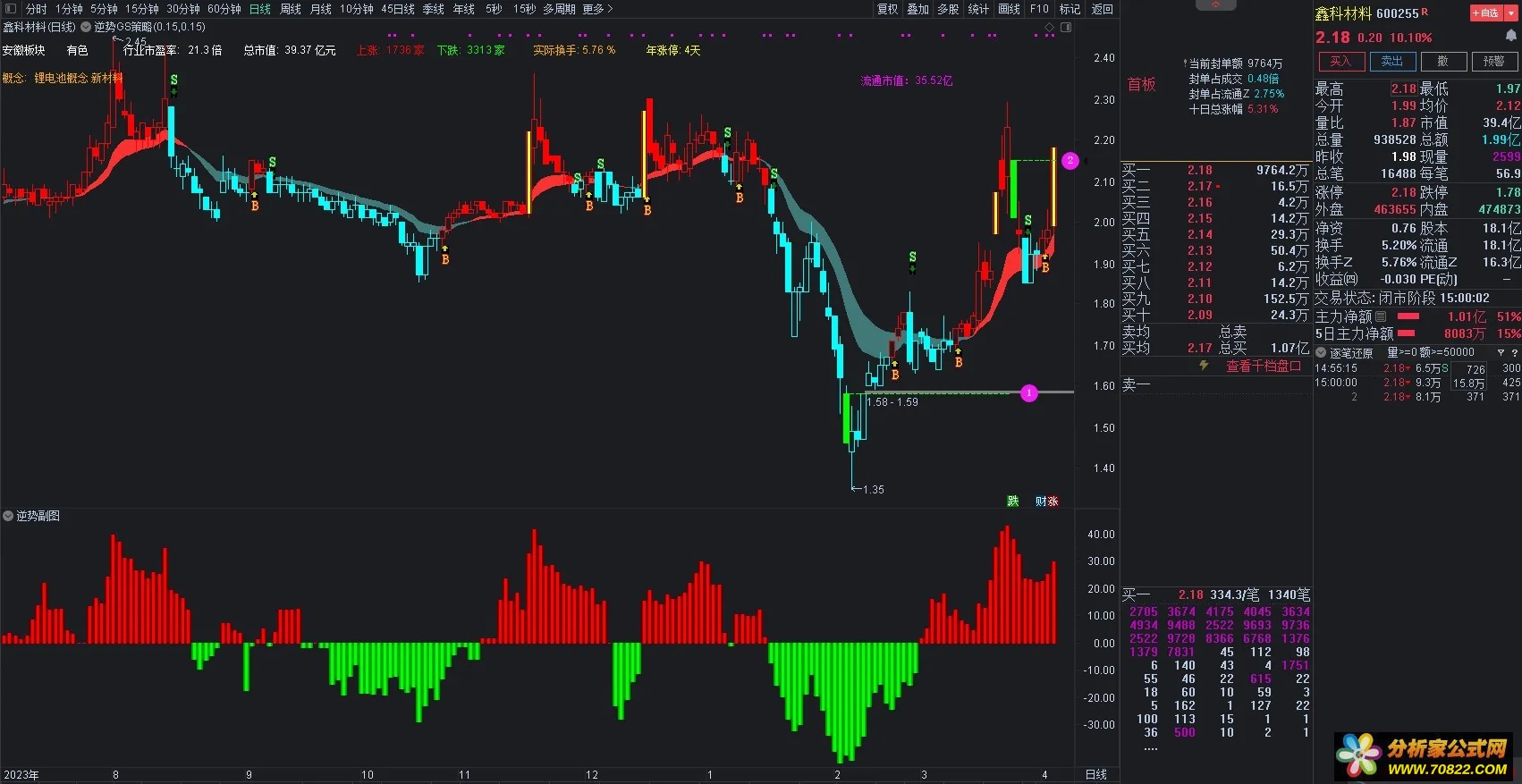
Task: Click the alert bell icon
Action: click(1511, 36)
